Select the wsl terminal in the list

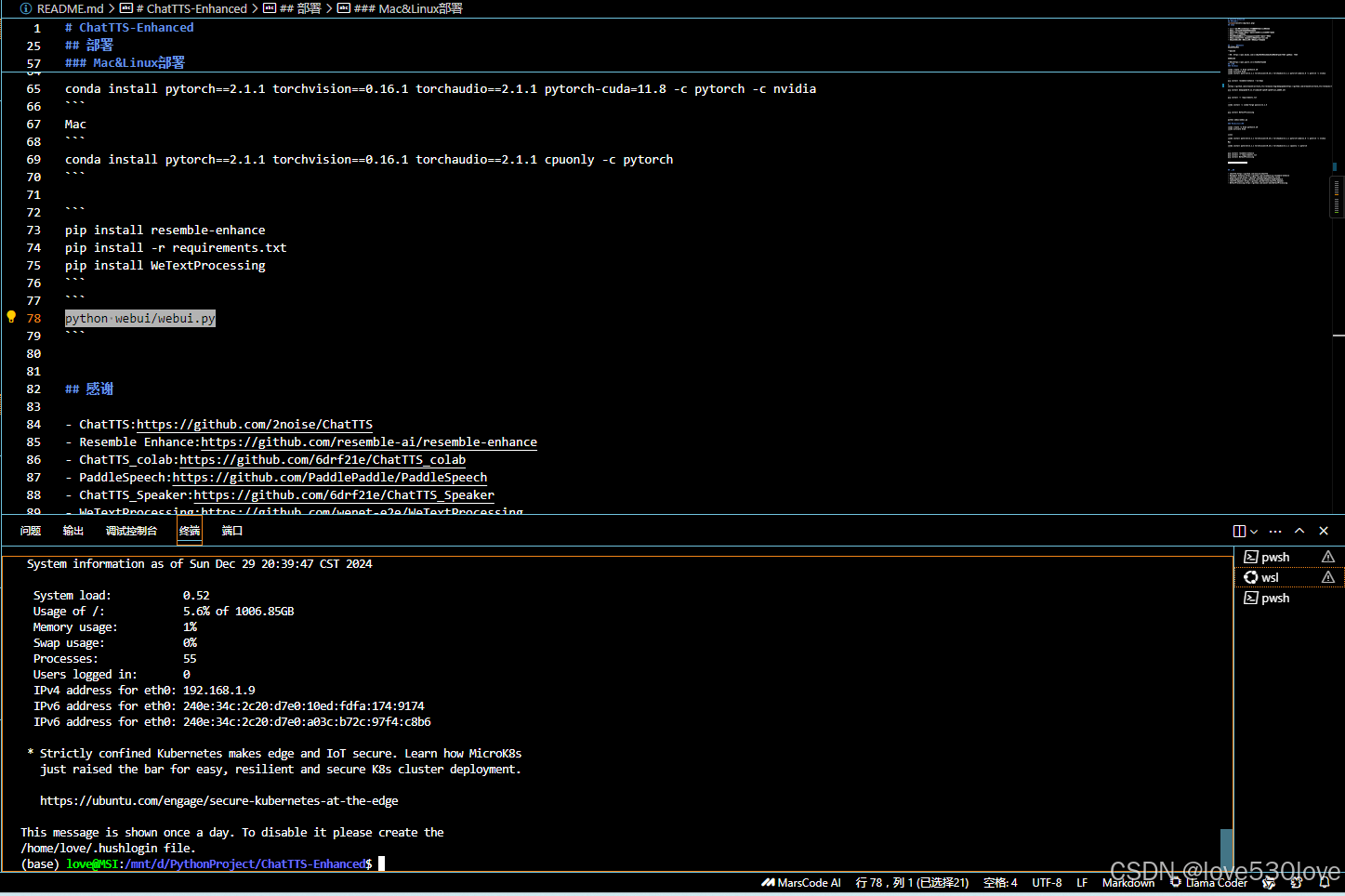[x=1289, y=577]
